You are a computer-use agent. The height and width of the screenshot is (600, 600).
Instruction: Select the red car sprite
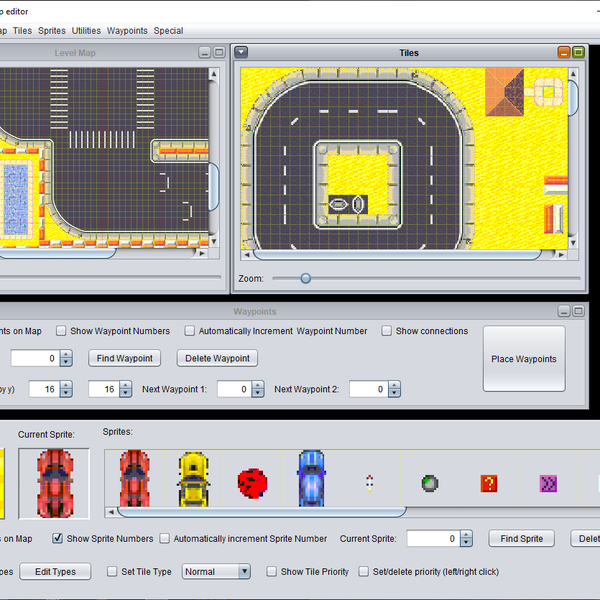click(x=134, y=477)
